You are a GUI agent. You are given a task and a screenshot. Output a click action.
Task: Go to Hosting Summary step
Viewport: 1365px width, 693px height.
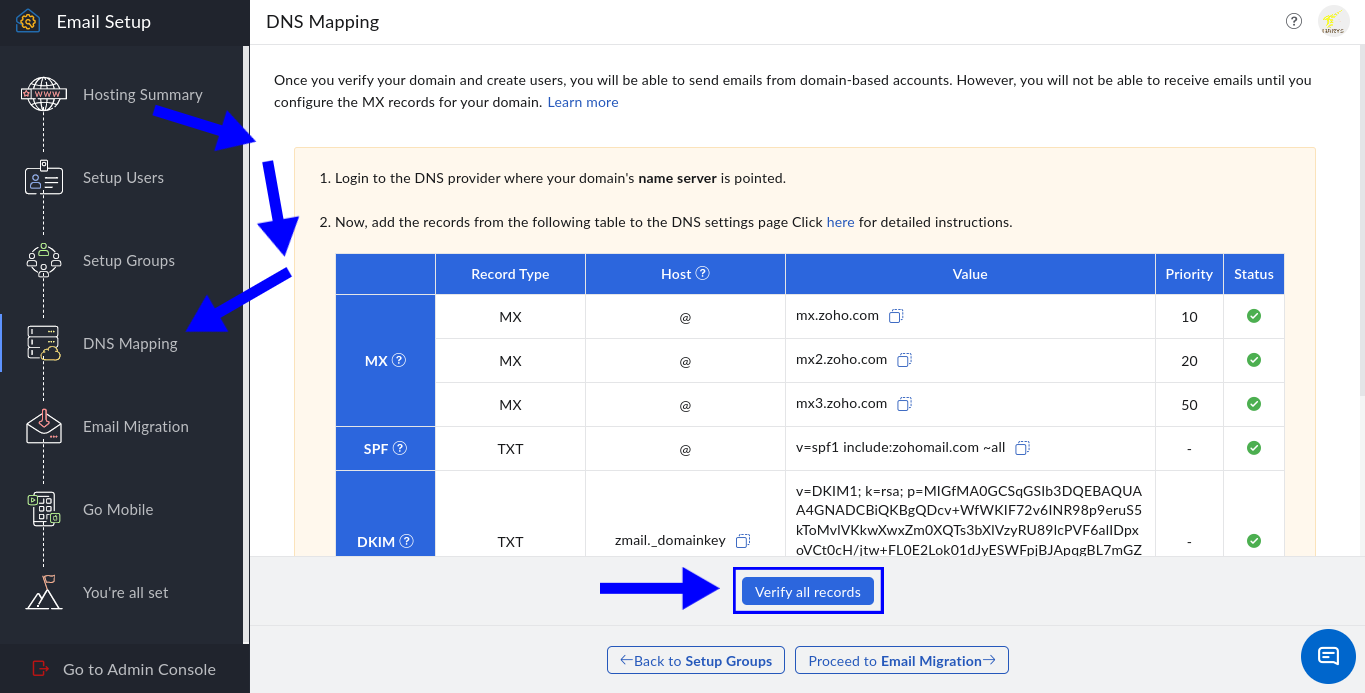click(142, 95)
